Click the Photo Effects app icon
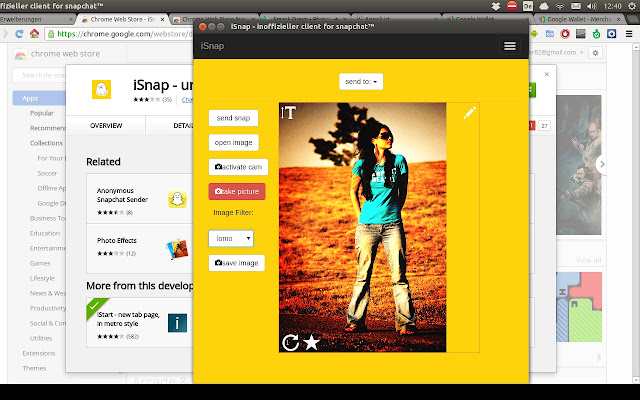 pos(178,249)
